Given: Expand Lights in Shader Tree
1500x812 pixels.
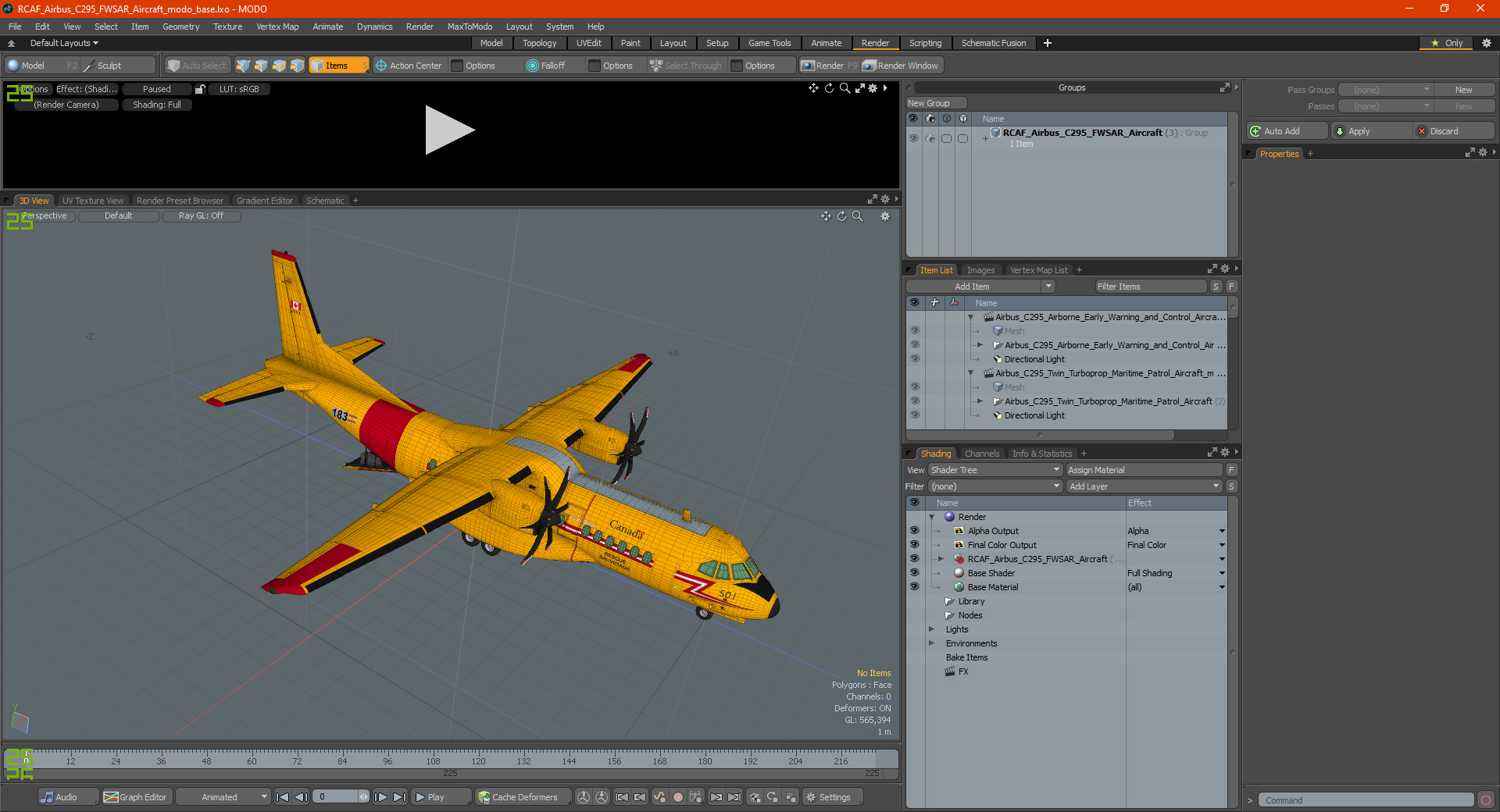Looking at the screenshot, I should pyautogui.click(x=931, y=629).
